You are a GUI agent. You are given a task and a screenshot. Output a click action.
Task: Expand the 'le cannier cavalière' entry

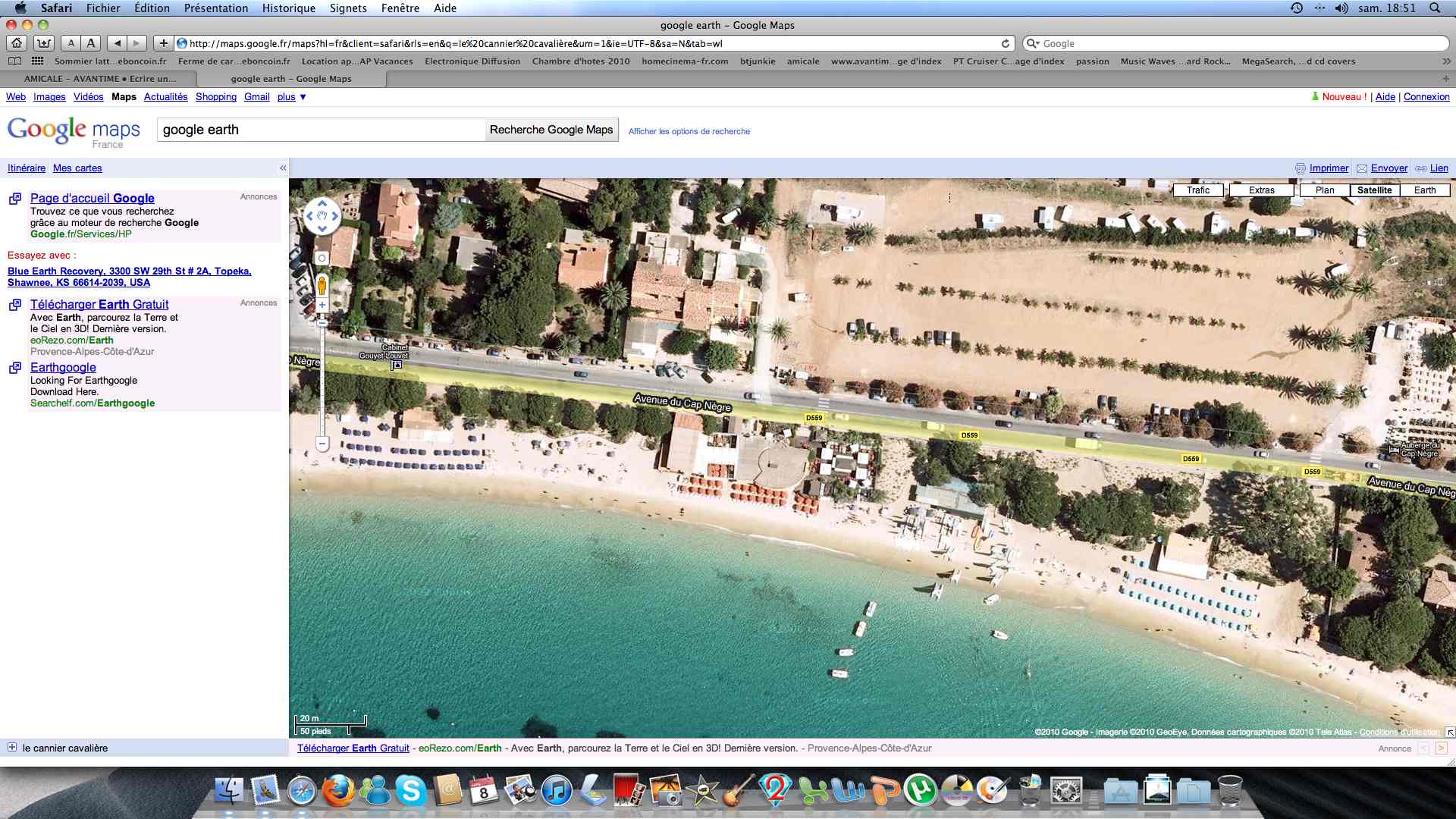[12, 748]
